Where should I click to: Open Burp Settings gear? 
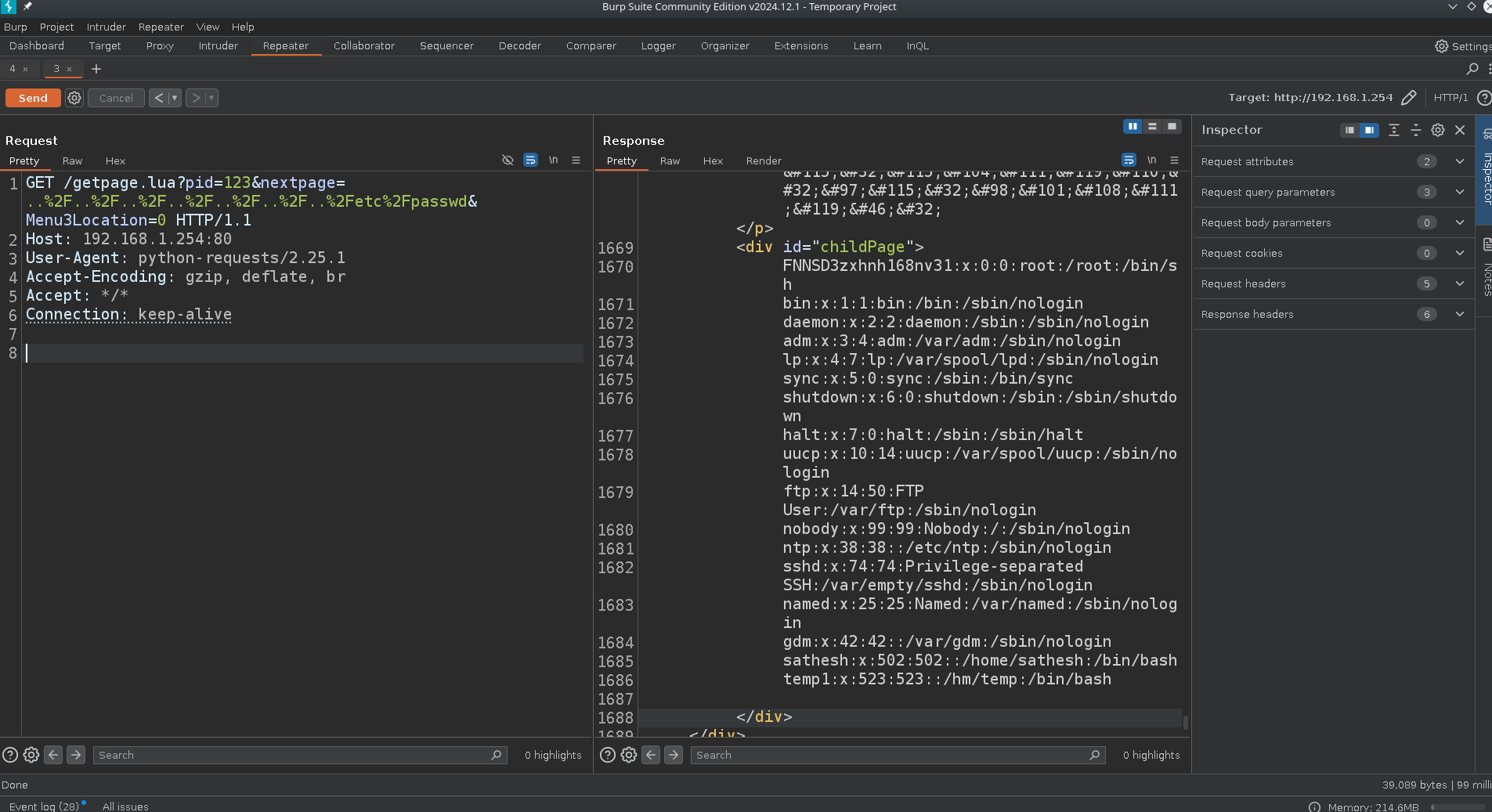[1462, 46]
